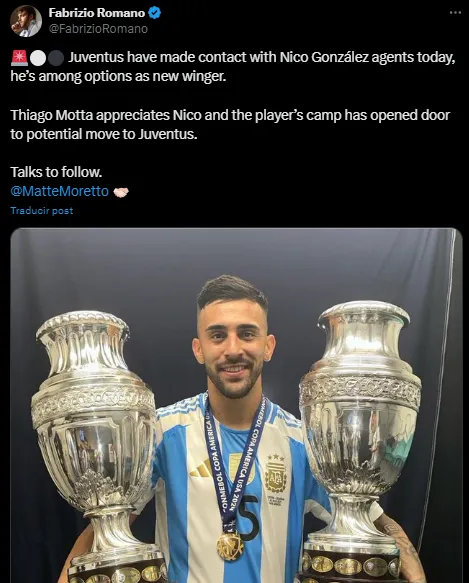Open the @FabrizioRomano handle link
This screenshot has width=469, height=583.
[98, 29]
